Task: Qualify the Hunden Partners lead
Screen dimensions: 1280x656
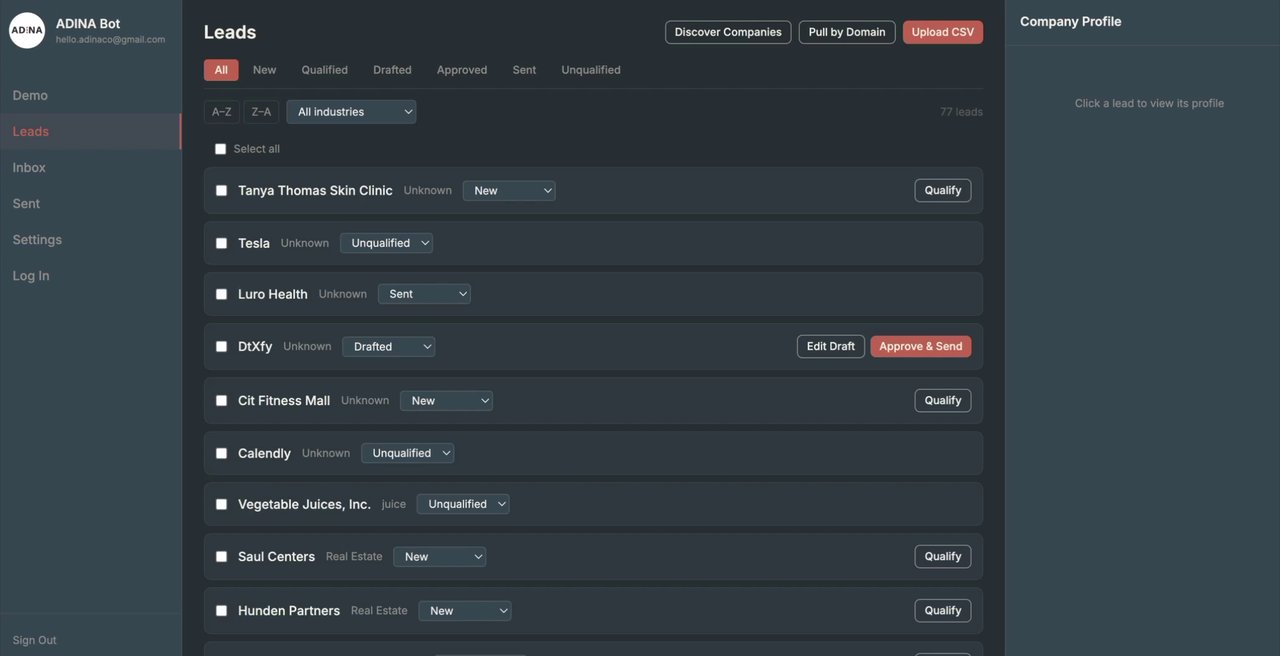Action: 943,610
